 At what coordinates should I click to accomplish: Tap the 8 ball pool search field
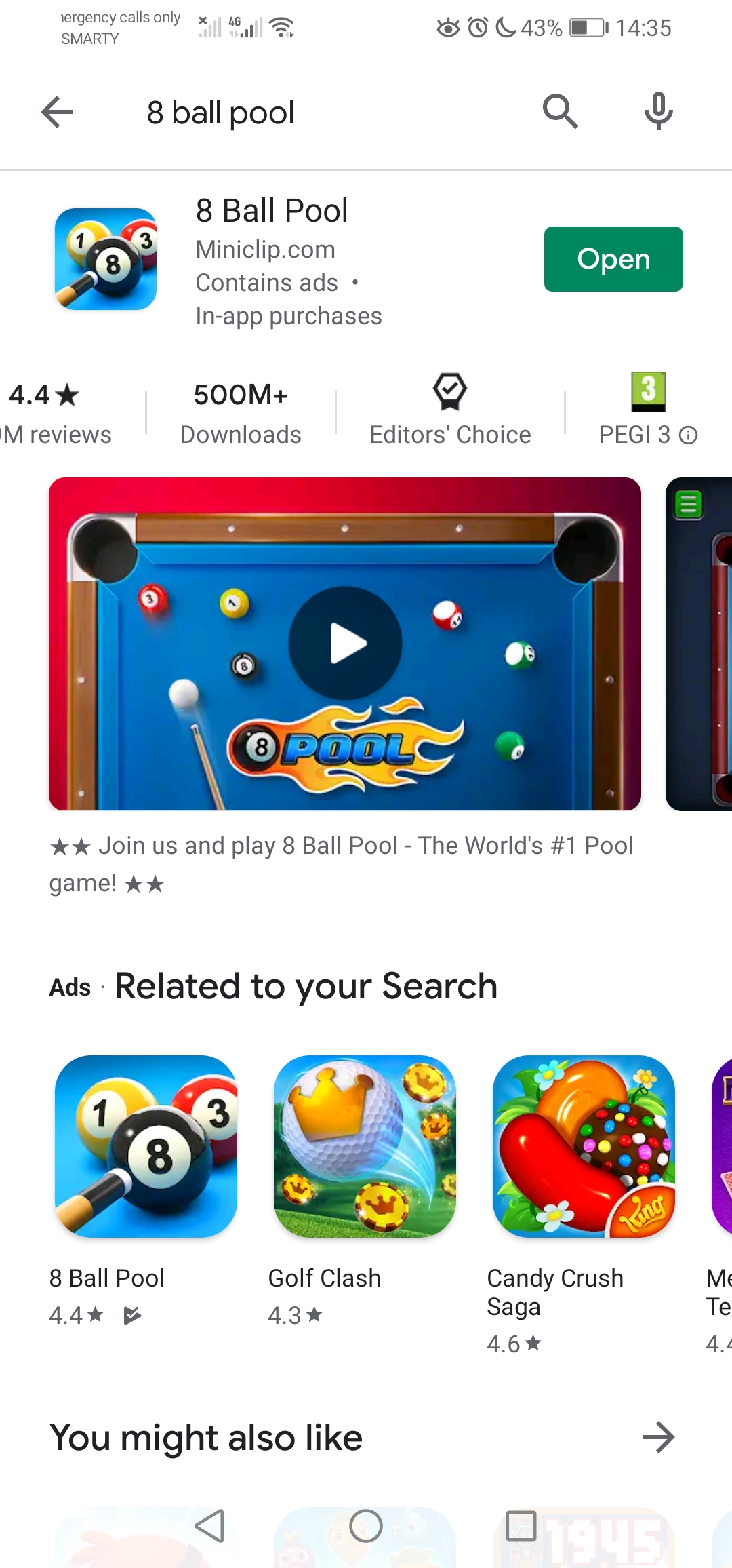(220, 113)
